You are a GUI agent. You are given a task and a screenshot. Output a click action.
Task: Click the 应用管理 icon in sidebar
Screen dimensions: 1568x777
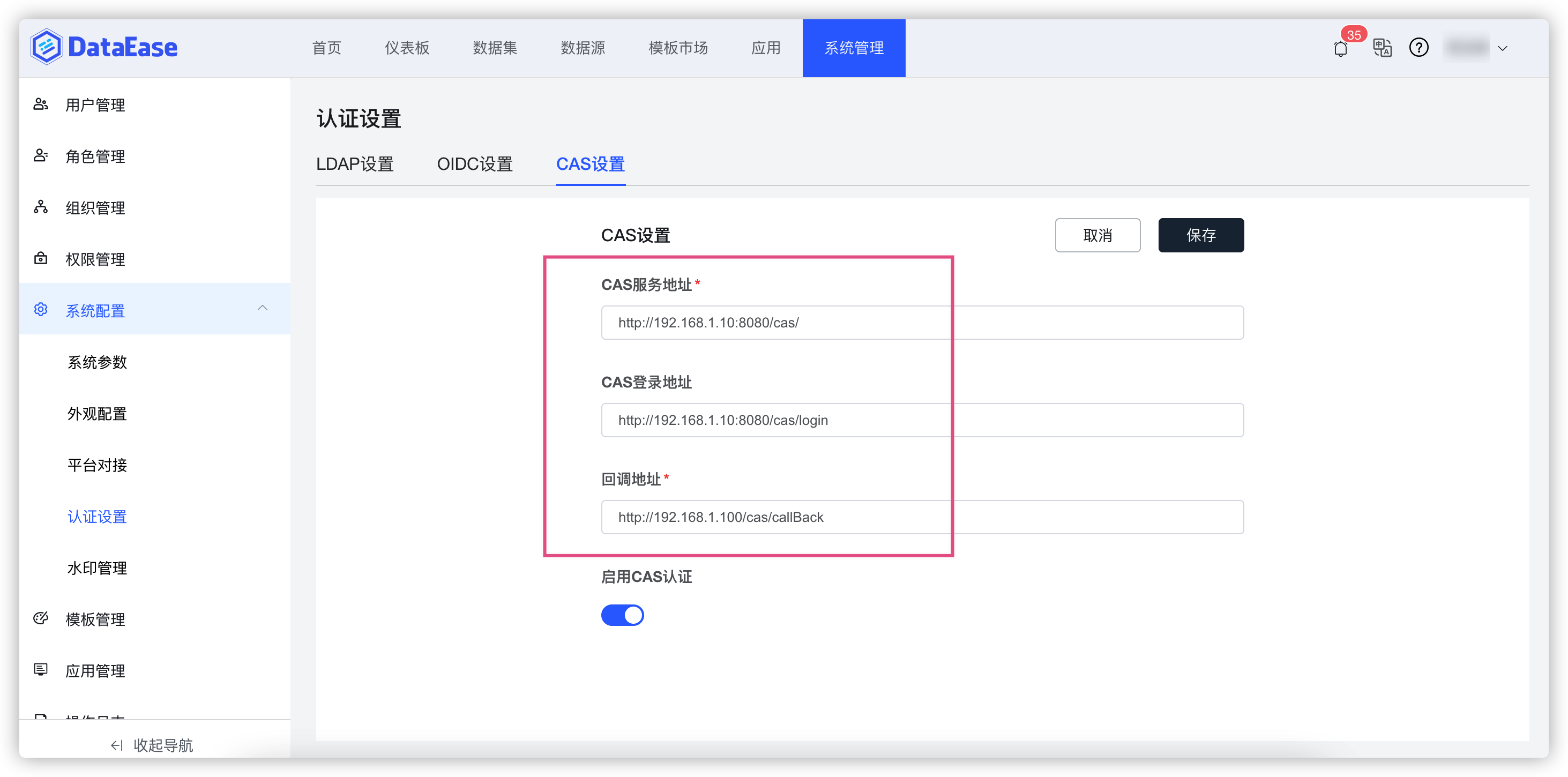coord(40,670)
